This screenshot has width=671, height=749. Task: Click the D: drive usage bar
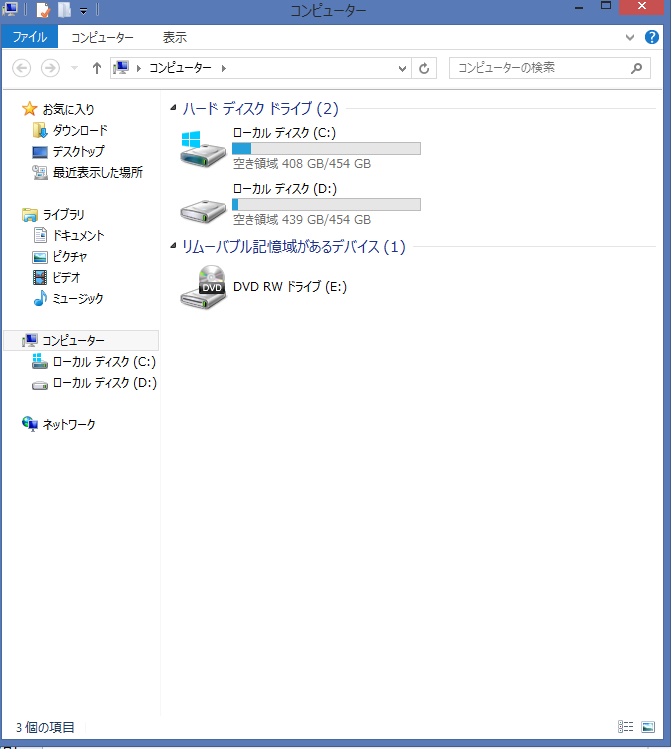tap(326, 204)
